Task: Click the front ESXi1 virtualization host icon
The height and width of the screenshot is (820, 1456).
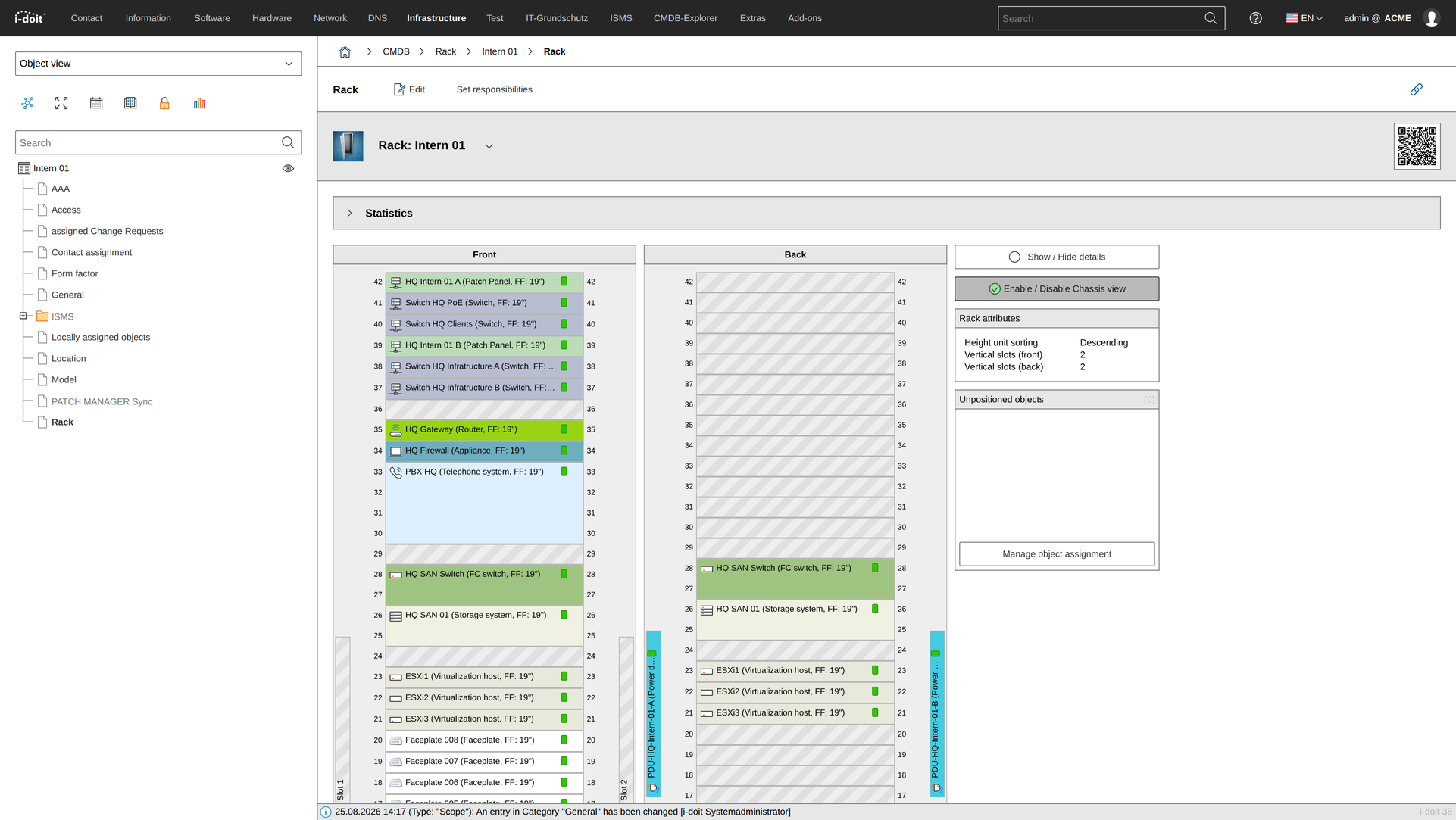Action: tap(395, 677)
